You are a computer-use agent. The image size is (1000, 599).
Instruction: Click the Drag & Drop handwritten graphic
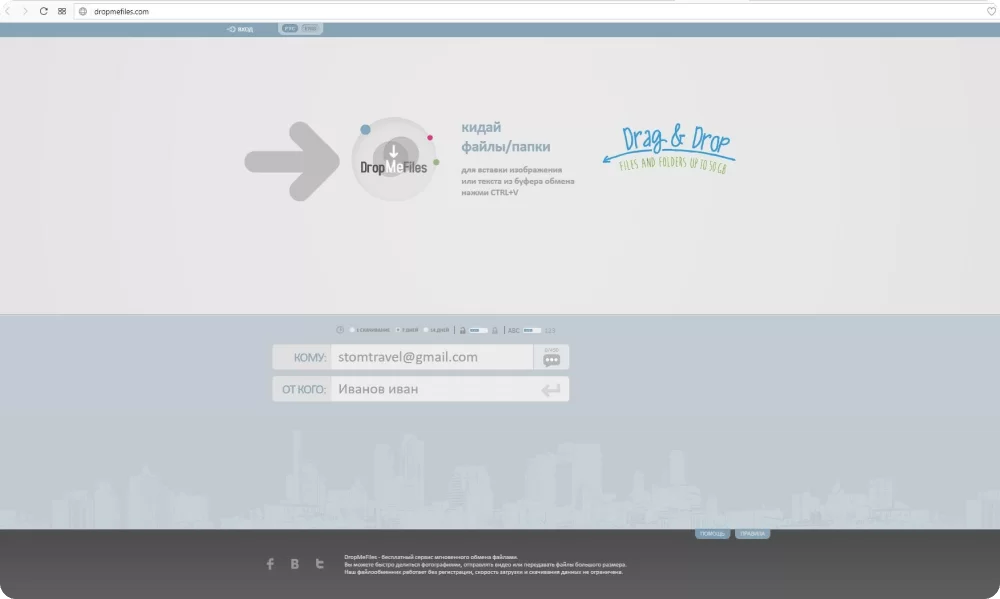click(x=668, y=149)
